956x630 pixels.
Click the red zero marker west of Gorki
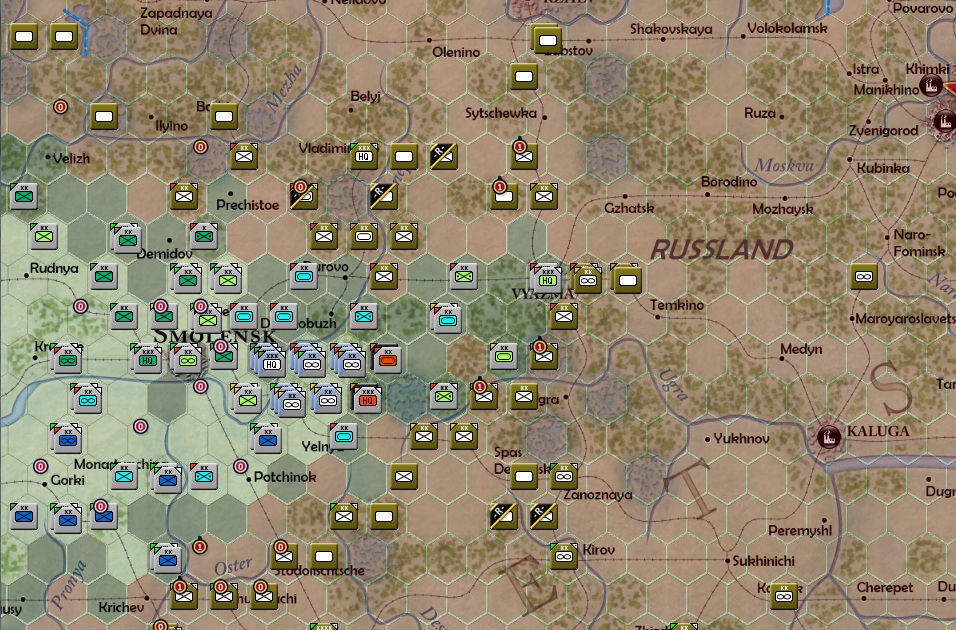tap(40, 467)
